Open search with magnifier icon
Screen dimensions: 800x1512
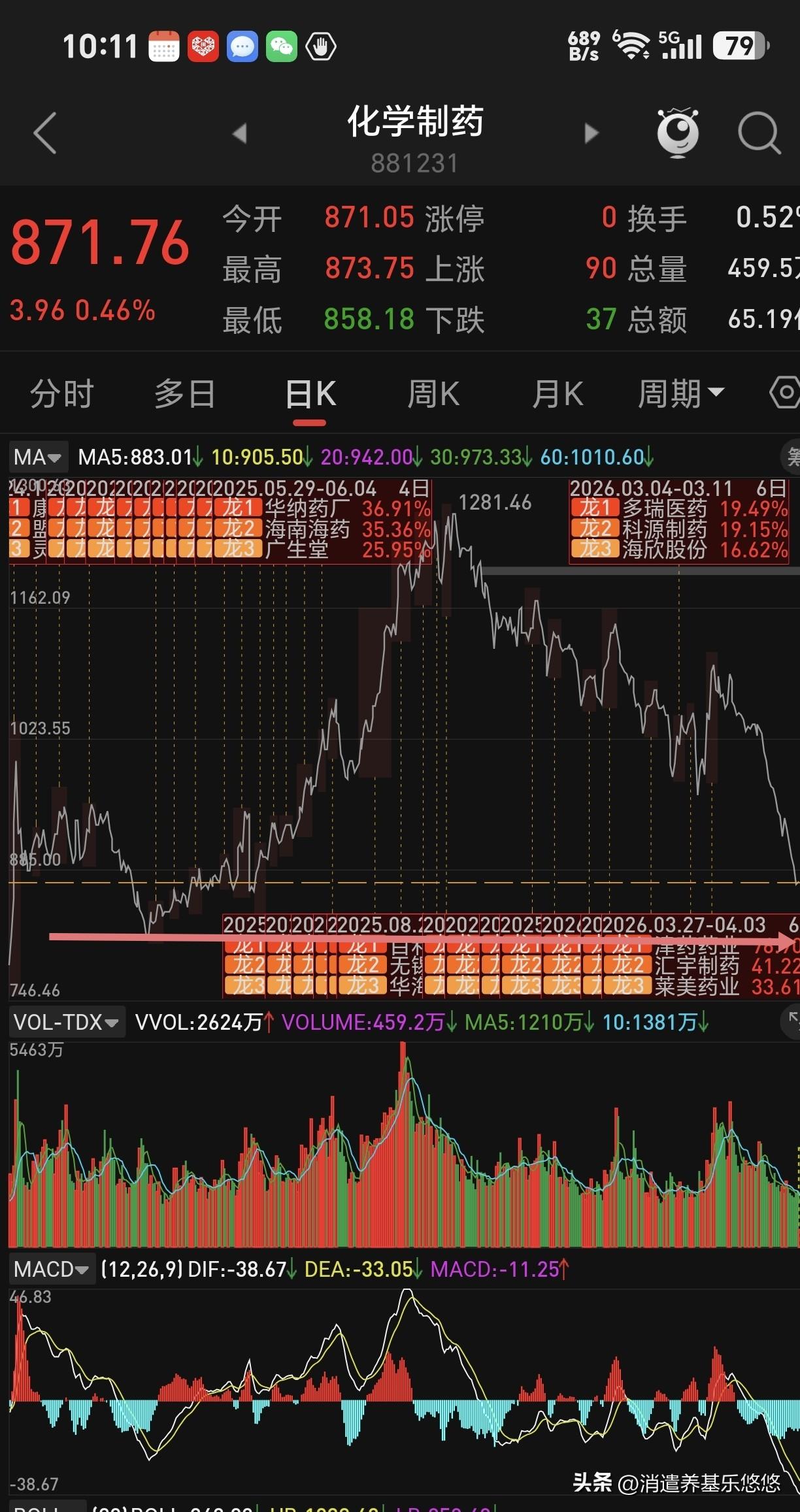(x=759, y=133)
